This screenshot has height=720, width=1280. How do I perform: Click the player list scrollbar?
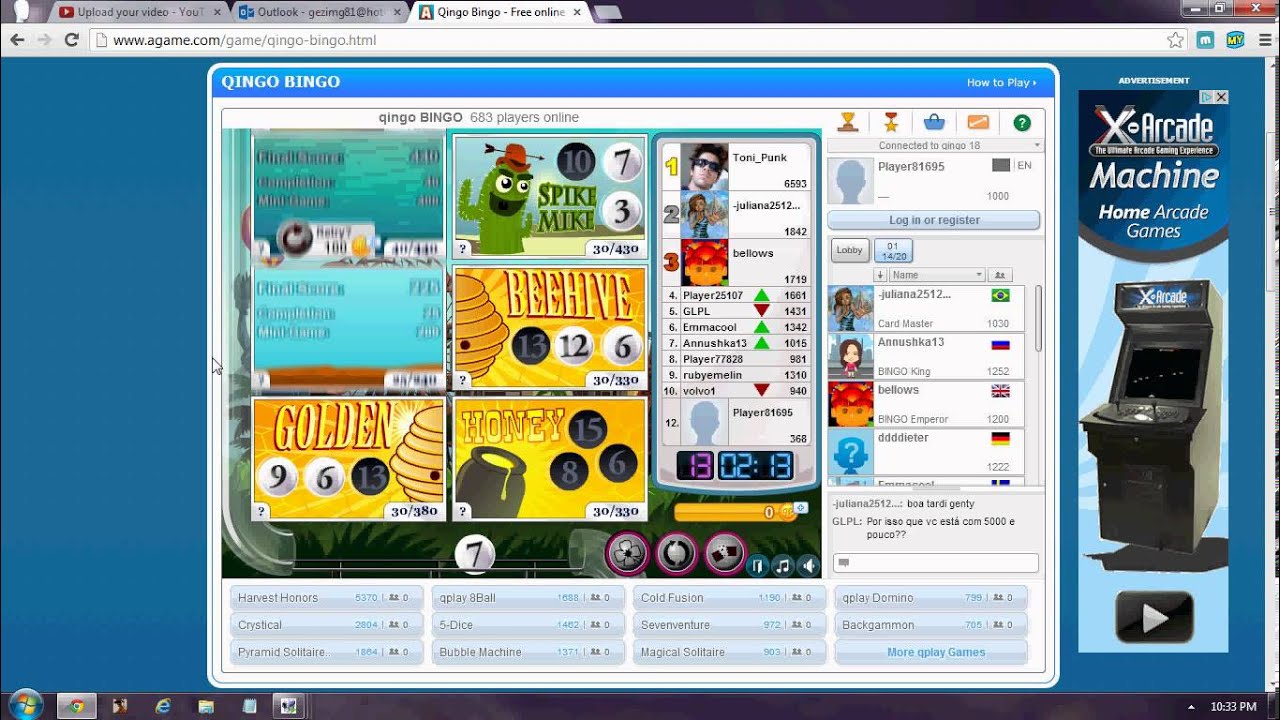[x=1037, y=320]
